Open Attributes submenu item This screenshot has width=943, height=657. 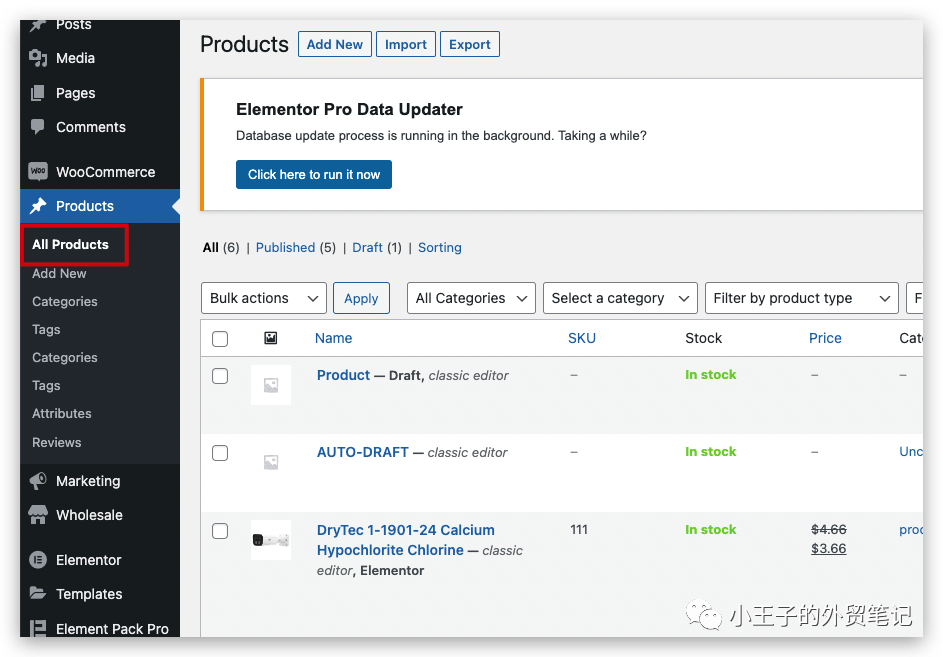[x=61, y=413]
